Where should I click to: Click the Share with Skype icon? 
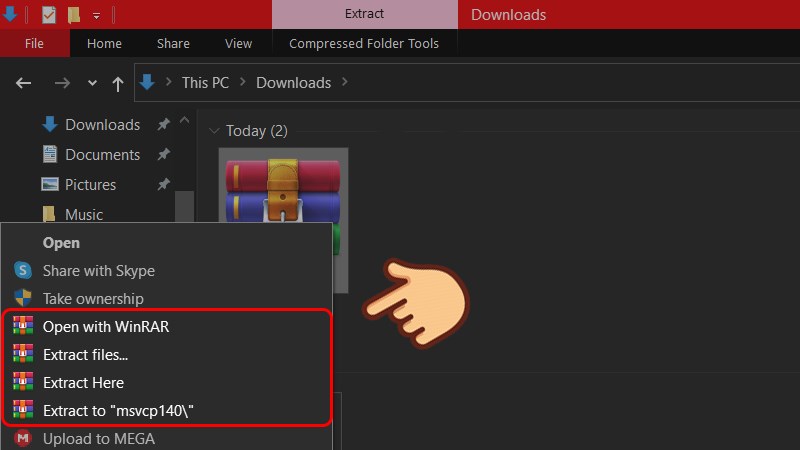pyautogui.click(x=23, y=271)
